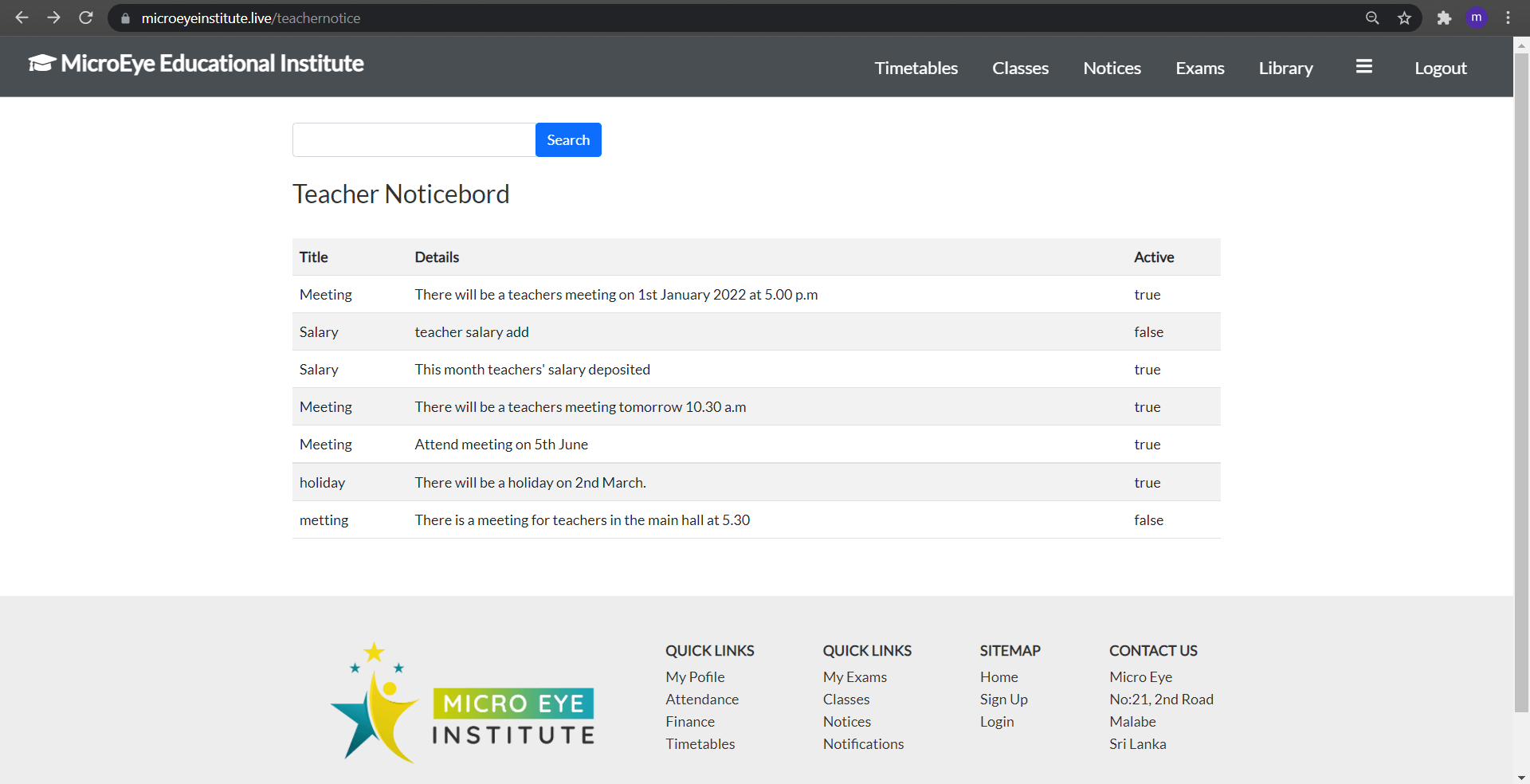The width and height of the screenshot is (1530, 784).
Task: Select the holiday on 2nd March notice
Action: (756, 483)
